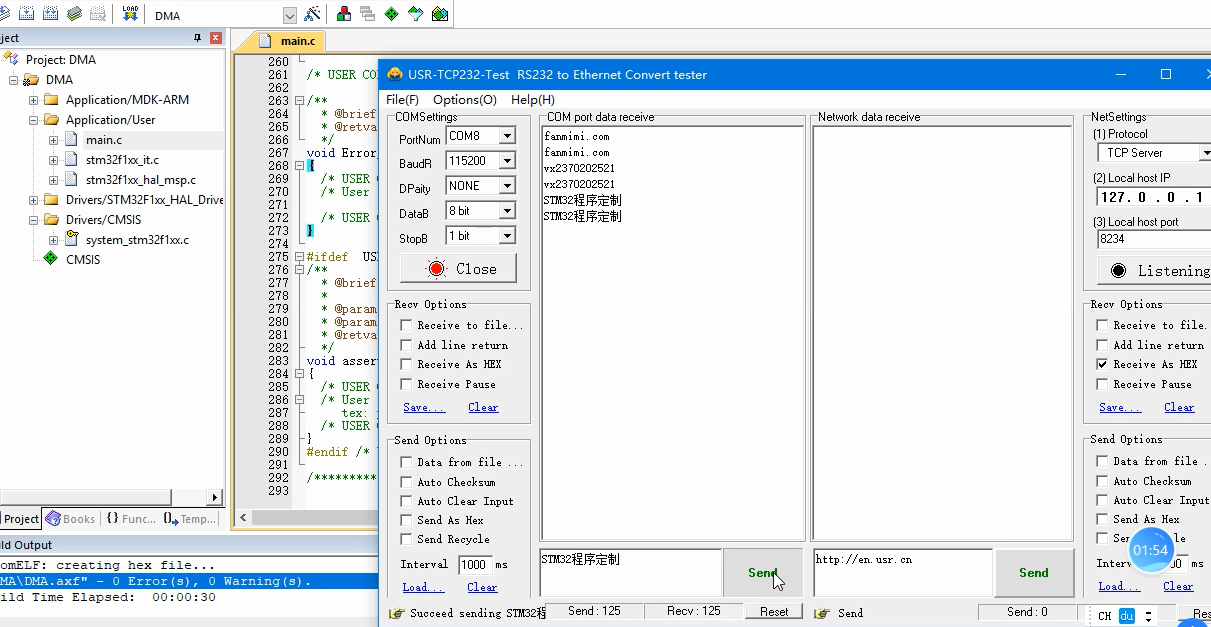Image resolution: width=1211 pixels, height=627 pixels.
Task: Click COM Recv Options Clear link
Action: click(x=483, y=408)
